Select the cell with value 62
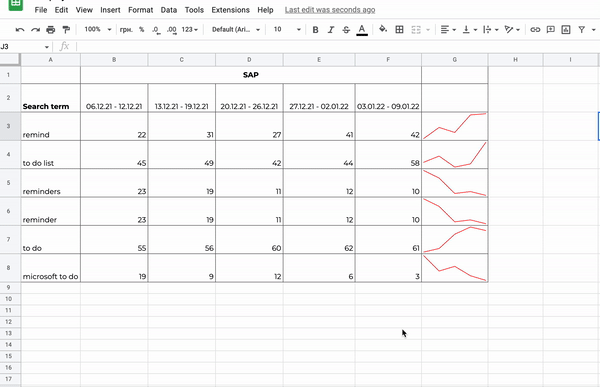Viewport: 600px width, 387px height. tap(319, 240)
